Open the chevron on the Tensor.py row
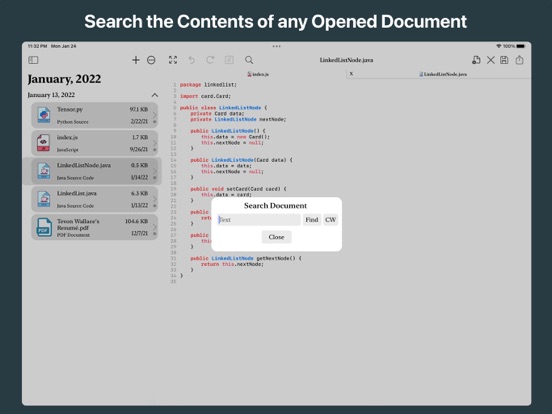Viewport: 552px width, 414px height. [155, 115]
